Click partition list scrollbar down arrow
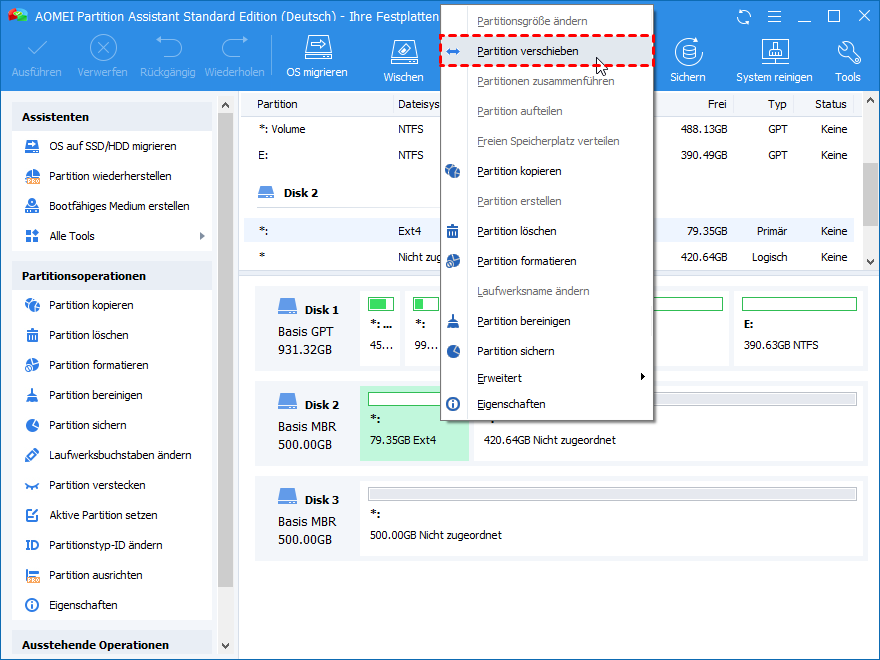880x660 pixels. 870,262
